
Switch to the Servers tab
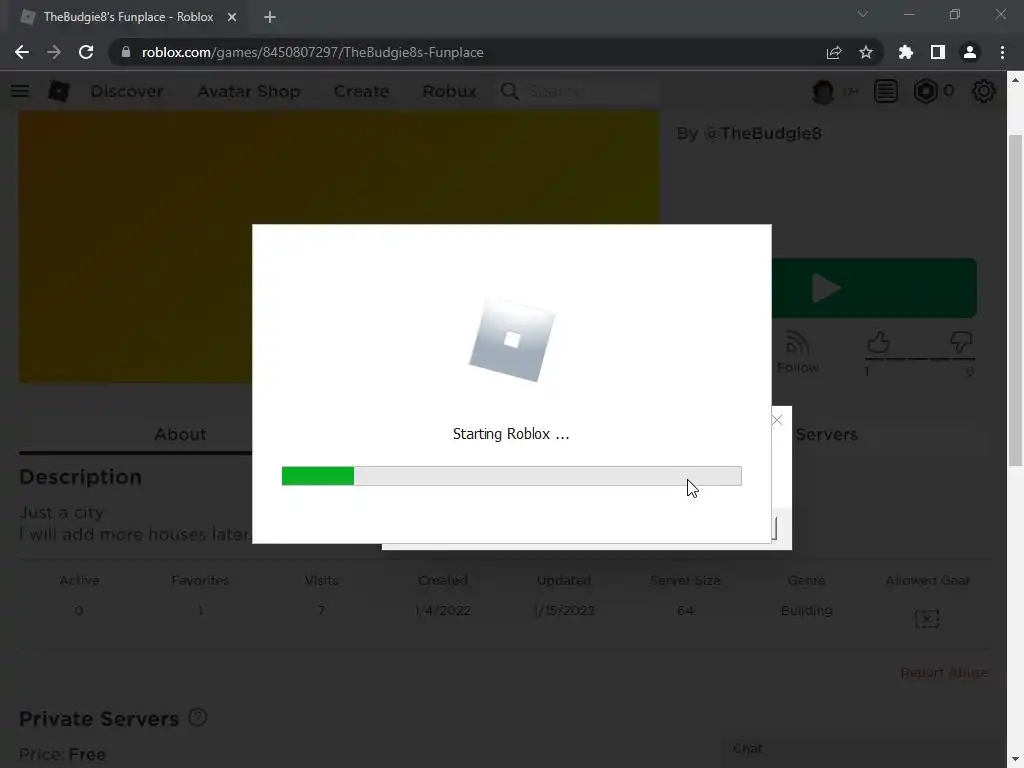point(826,434)
